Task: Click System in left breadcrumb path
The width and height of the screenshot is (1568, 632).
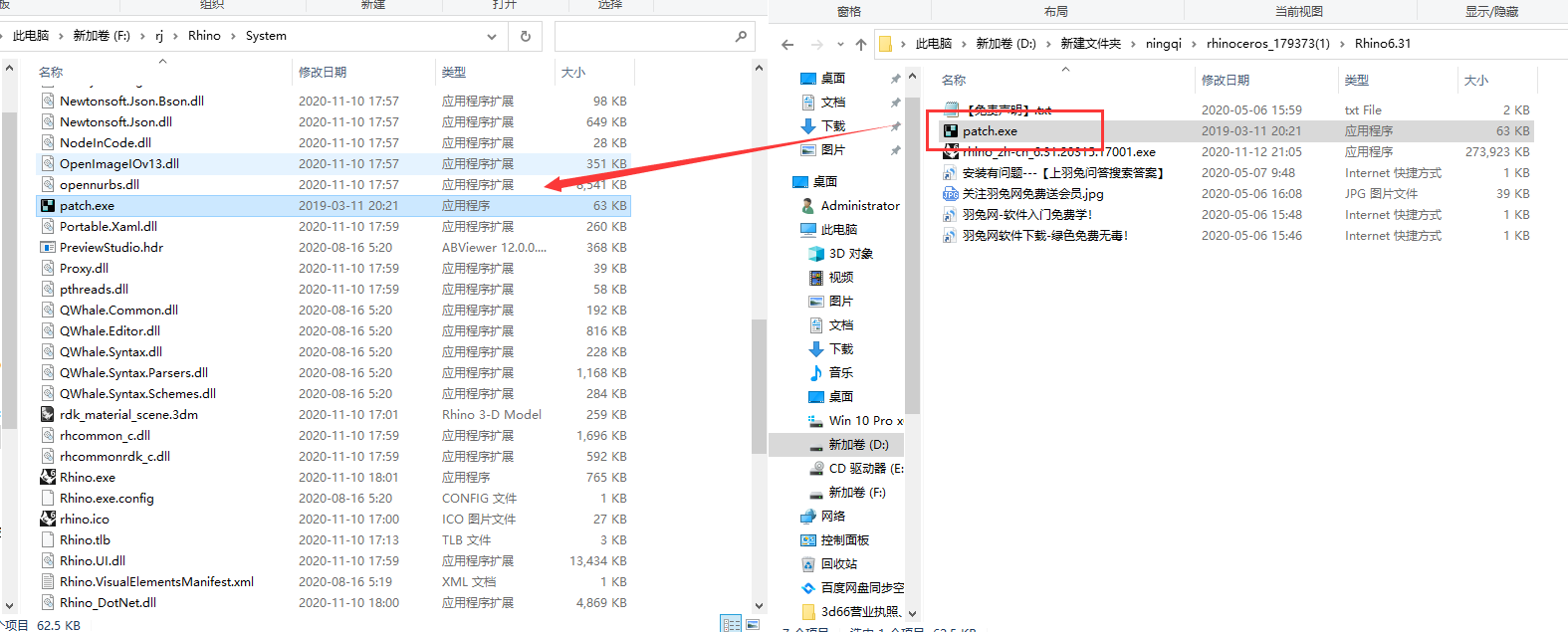Action: 266,36
